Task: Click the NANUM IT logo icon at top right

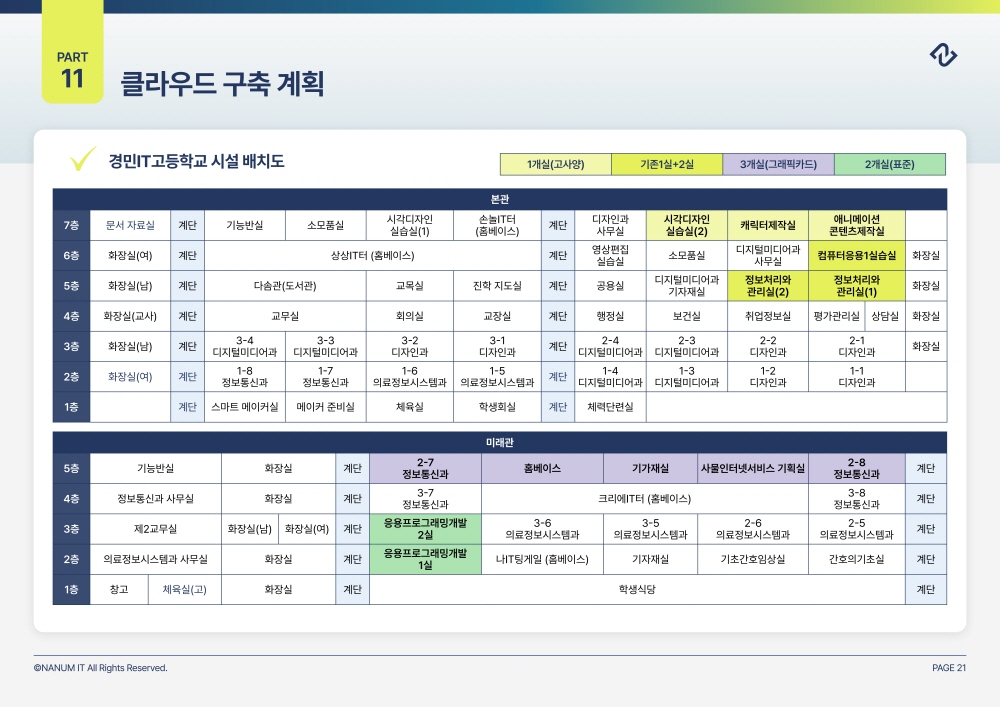Action: click(943, 55)
